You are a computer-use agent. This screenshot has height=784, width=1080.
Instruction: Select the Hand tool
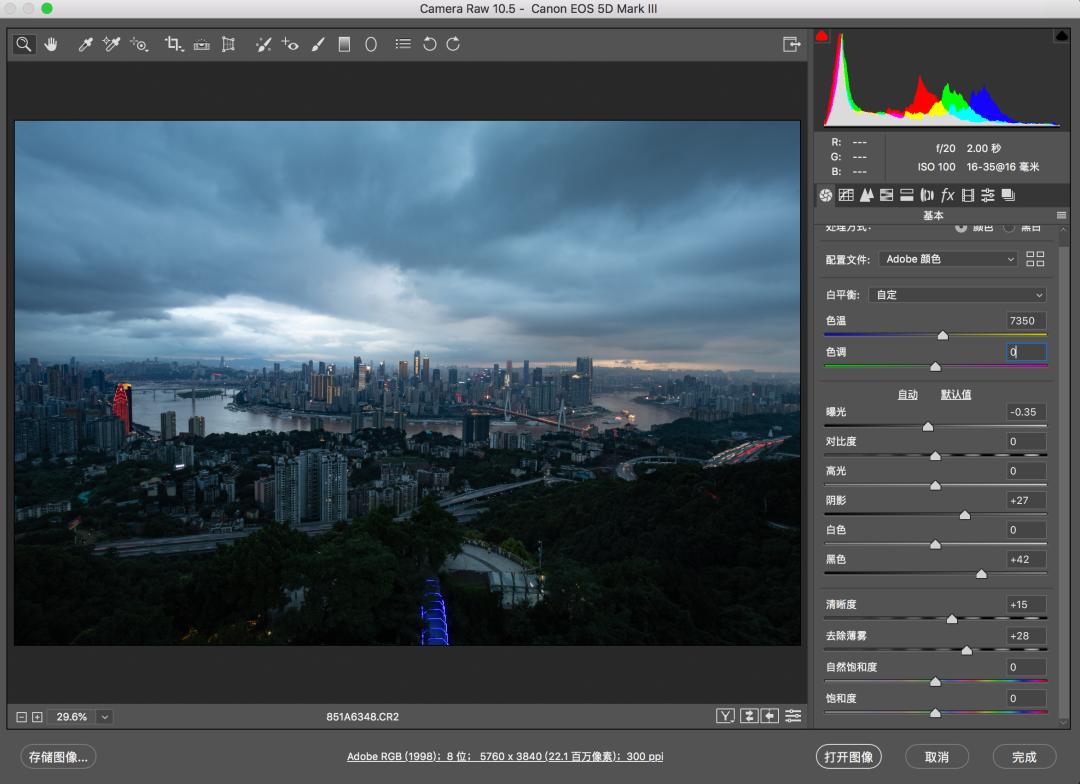click(50, 44)
